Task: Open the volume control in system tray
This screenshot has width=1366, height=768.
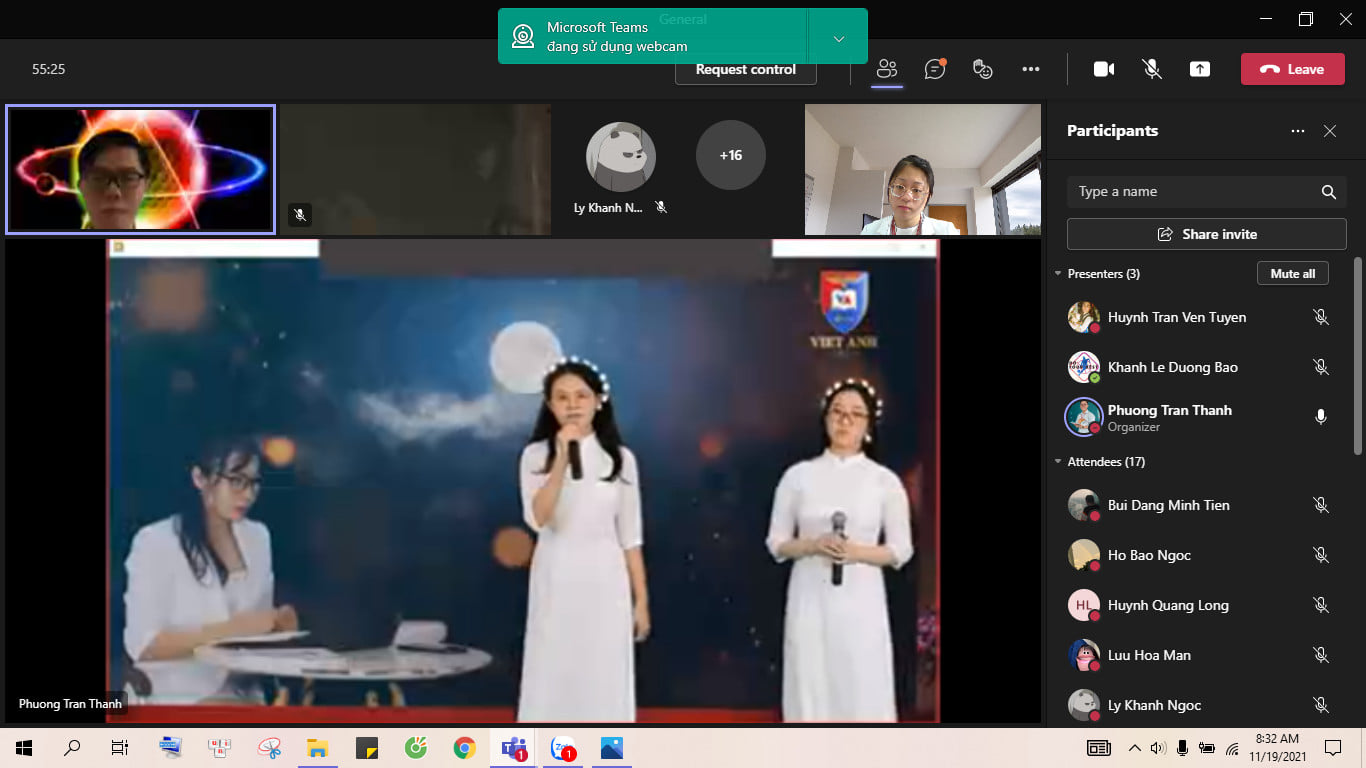Action: tap(1158, 747)
